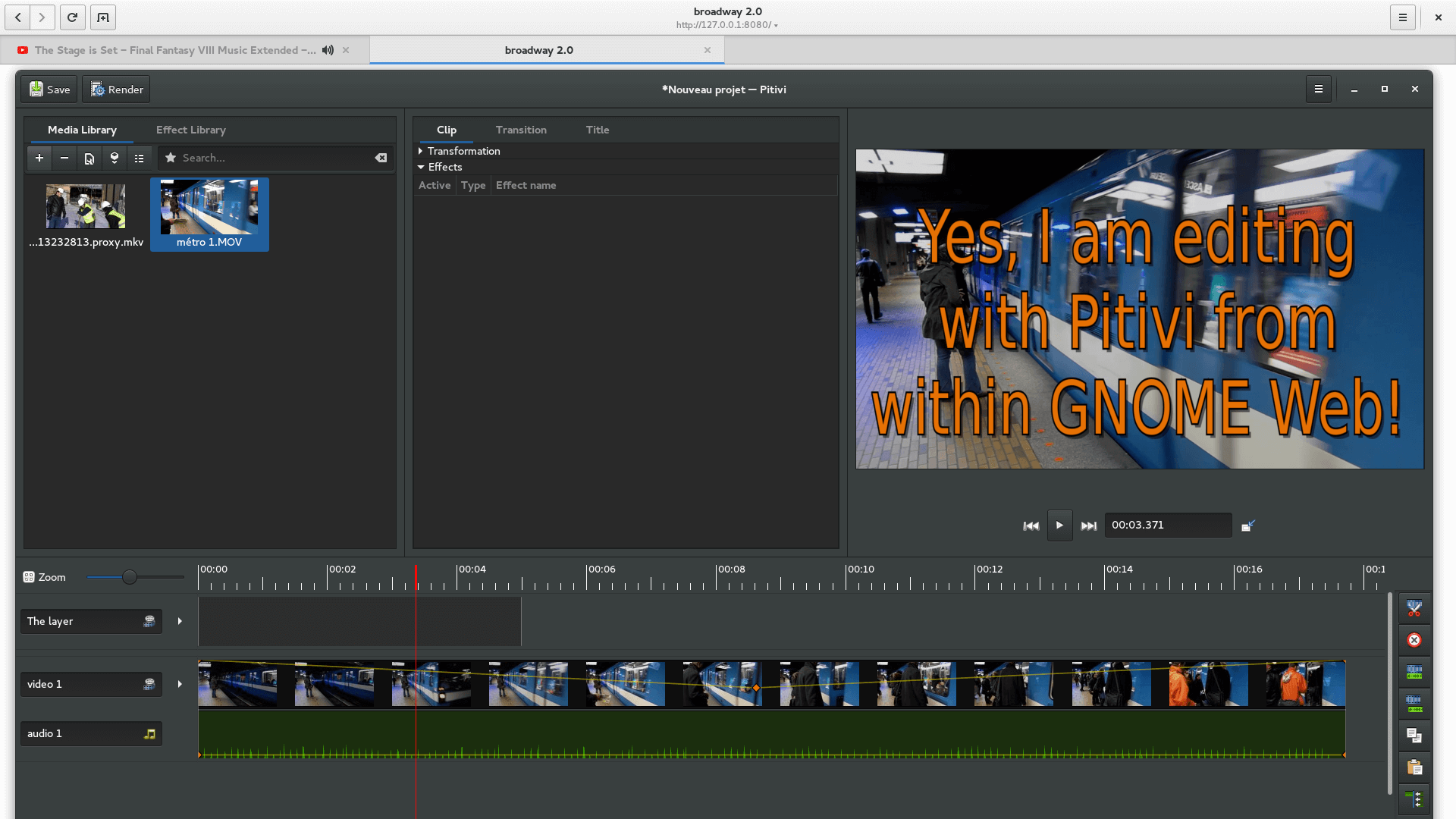Screen dimensions: 1456x819
Task: Jump to the start of the timeline
Action: click(x=1031, y=526)
